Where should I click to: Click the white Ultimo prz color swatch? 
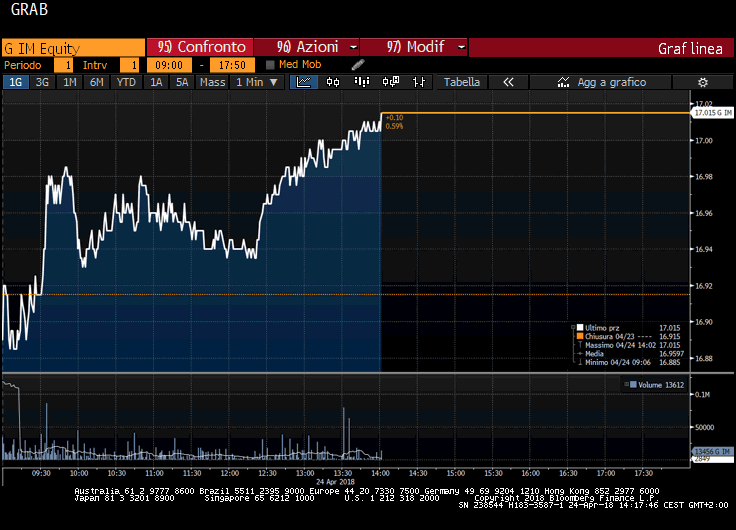coord(580,328)
